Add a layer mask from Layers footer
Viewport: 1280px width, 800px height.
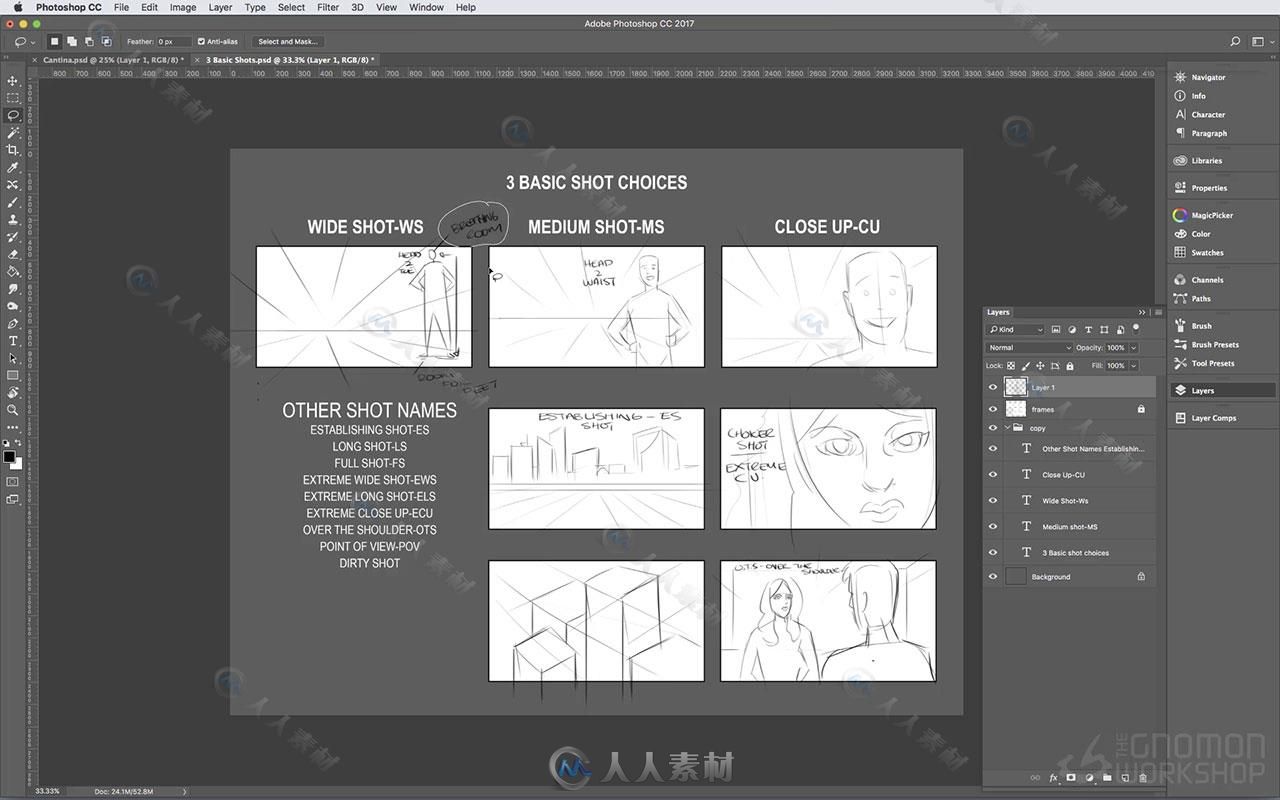(1070, 777)
